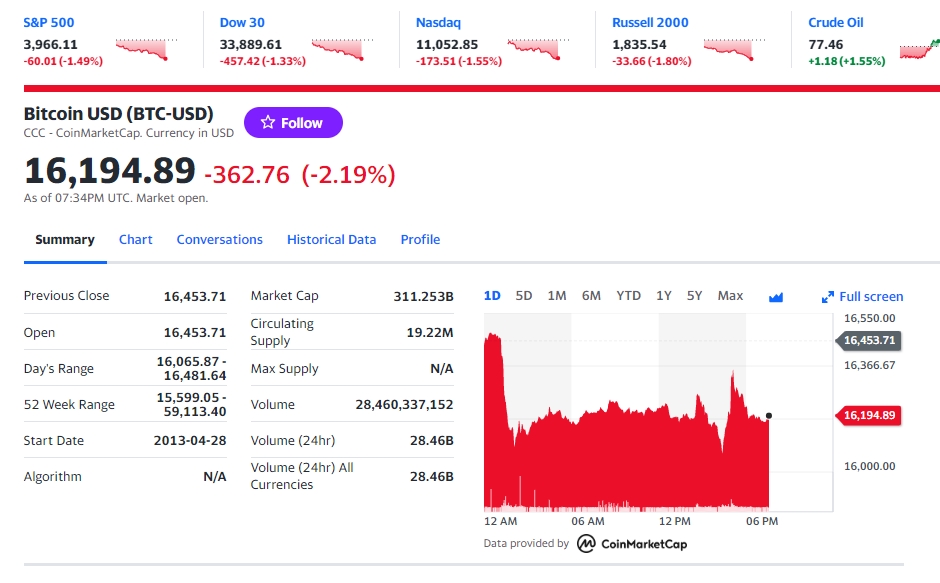Open the S&P 500 quote link

pos(49,22)
